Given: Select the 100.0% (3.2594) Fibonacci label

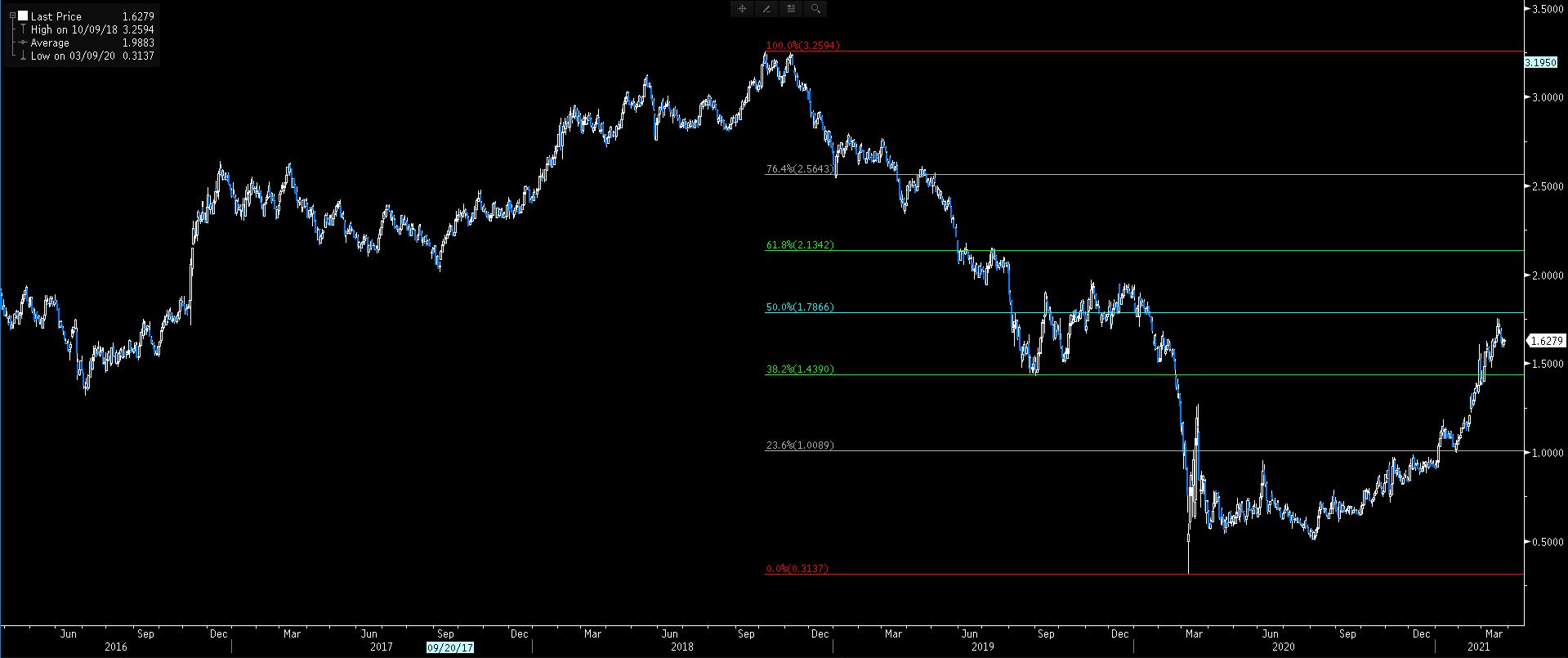Looking at the screenshot, I should click(x=802, y=46).
